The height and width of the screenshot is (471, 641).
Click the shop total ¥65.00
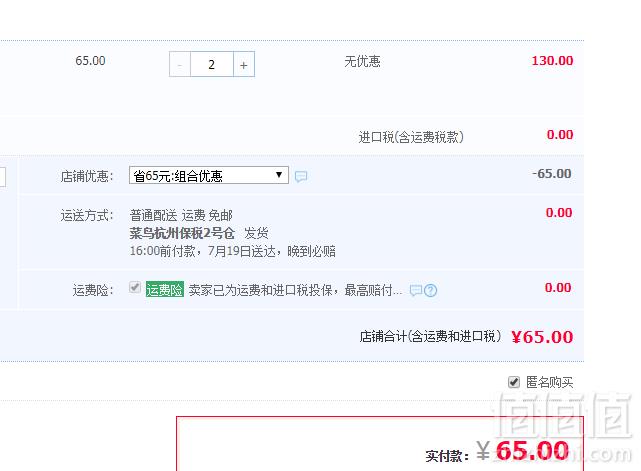pyautogui.click(x=542, y=337)
